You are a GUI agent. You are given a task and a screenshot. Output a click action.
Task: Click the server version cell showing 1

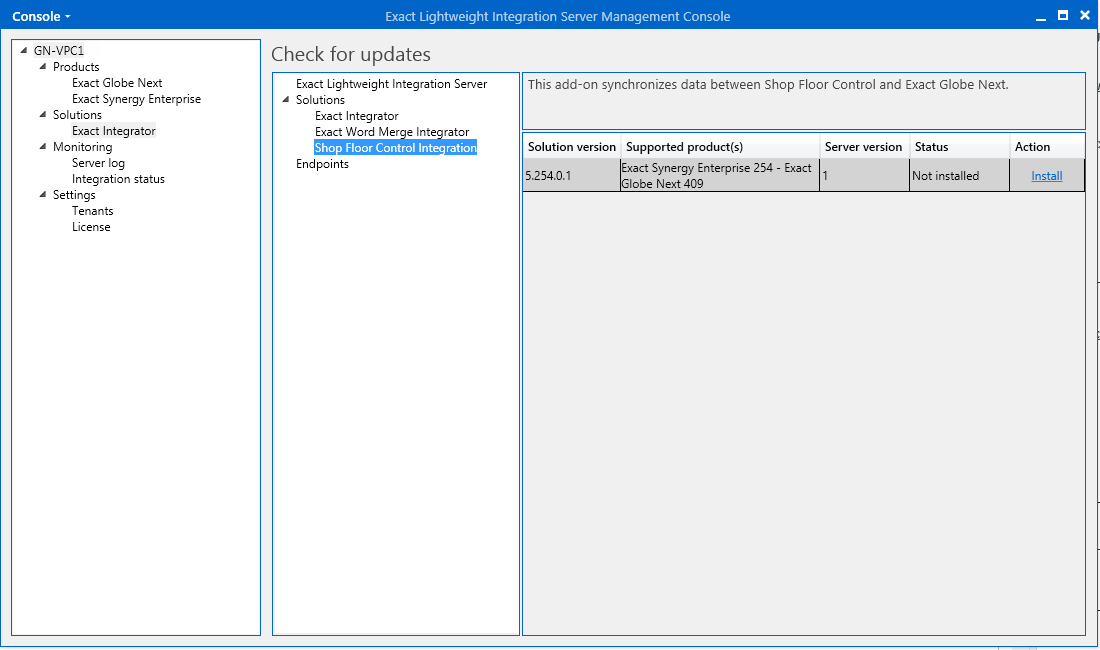865,175
